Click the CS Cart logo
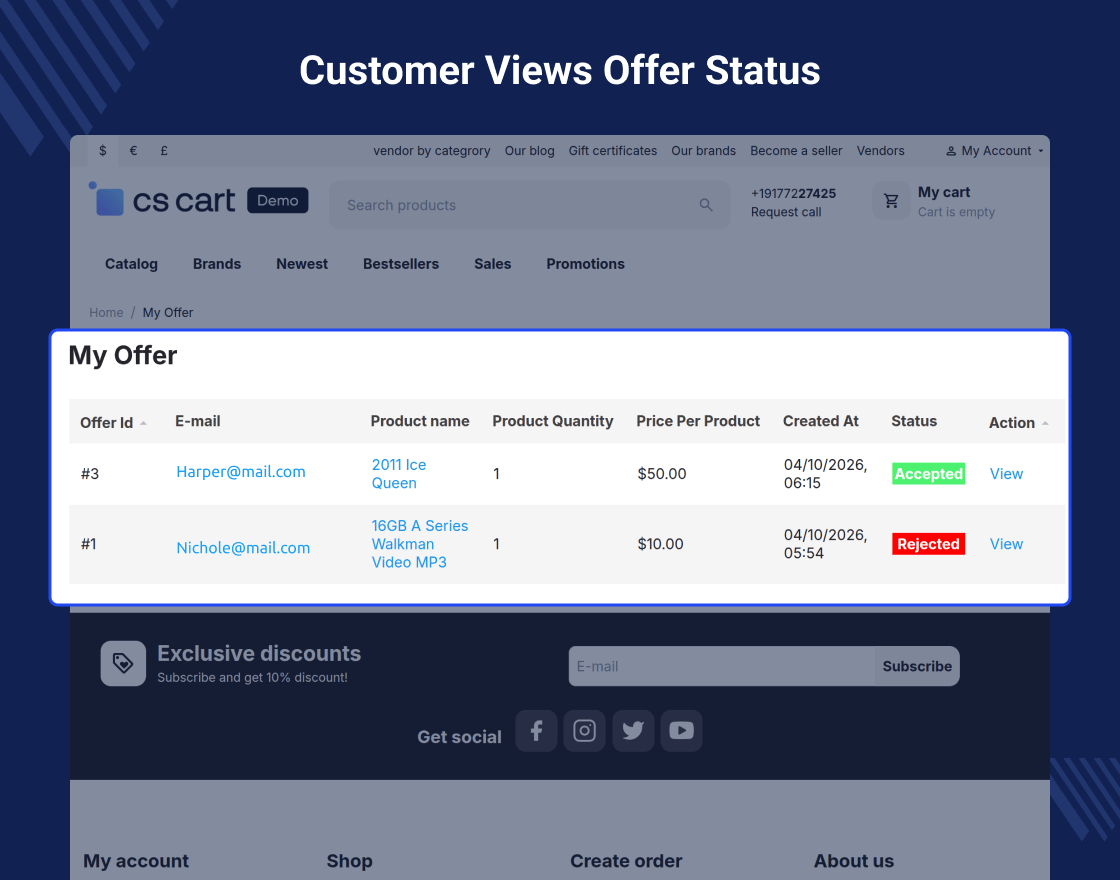 pyautogui.click(x=162, y=199)
